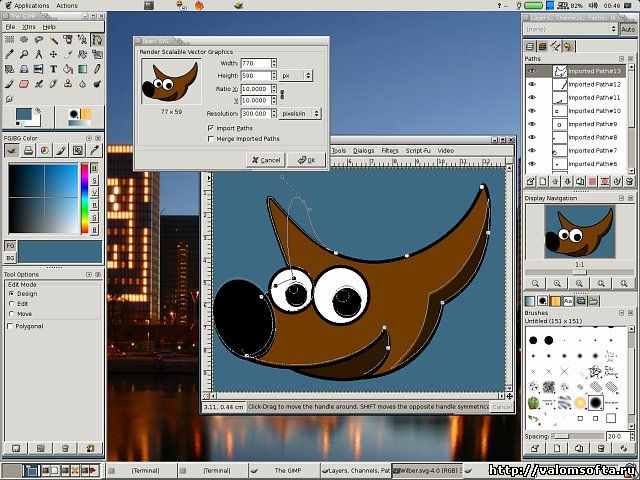Click the vertical hue color strip
Screen dimensions: 640x480
(84, 198)
